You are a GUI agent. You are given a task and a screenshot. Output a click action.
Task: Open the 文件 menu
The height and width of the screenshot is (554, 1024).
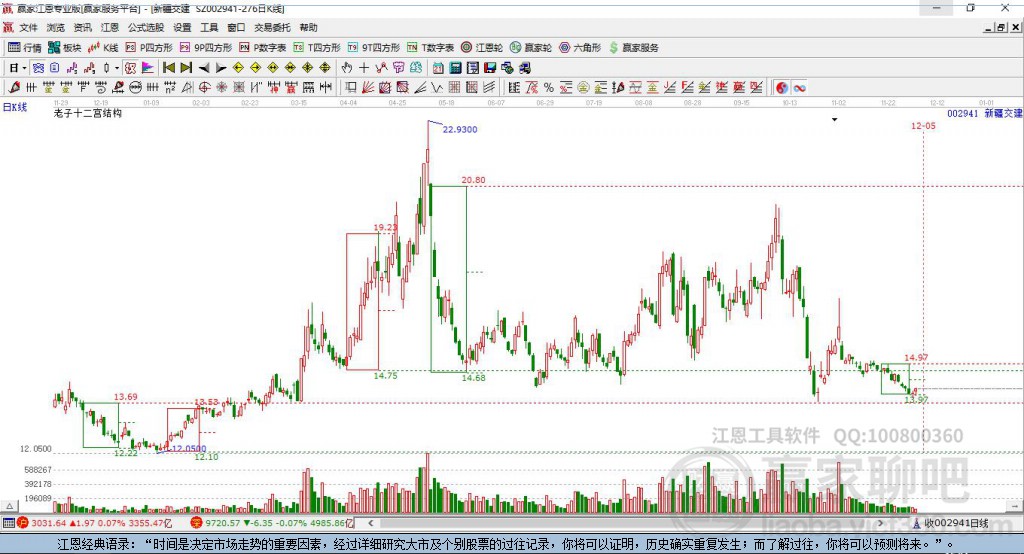(x=29, y=27)
